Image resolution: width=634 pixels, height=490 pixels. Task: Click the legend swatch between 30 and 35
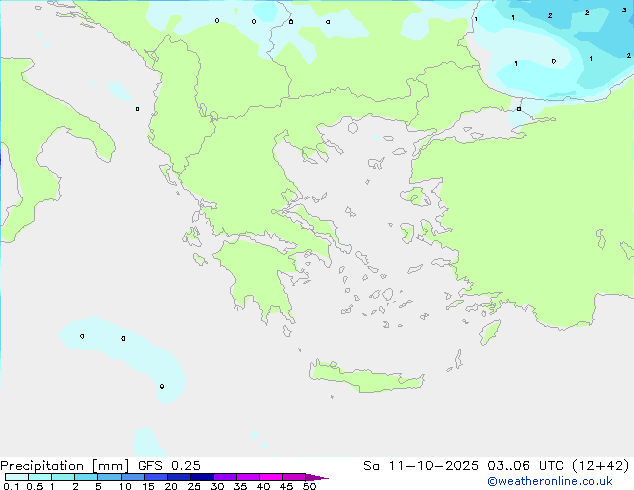click(x=224, y=477)
